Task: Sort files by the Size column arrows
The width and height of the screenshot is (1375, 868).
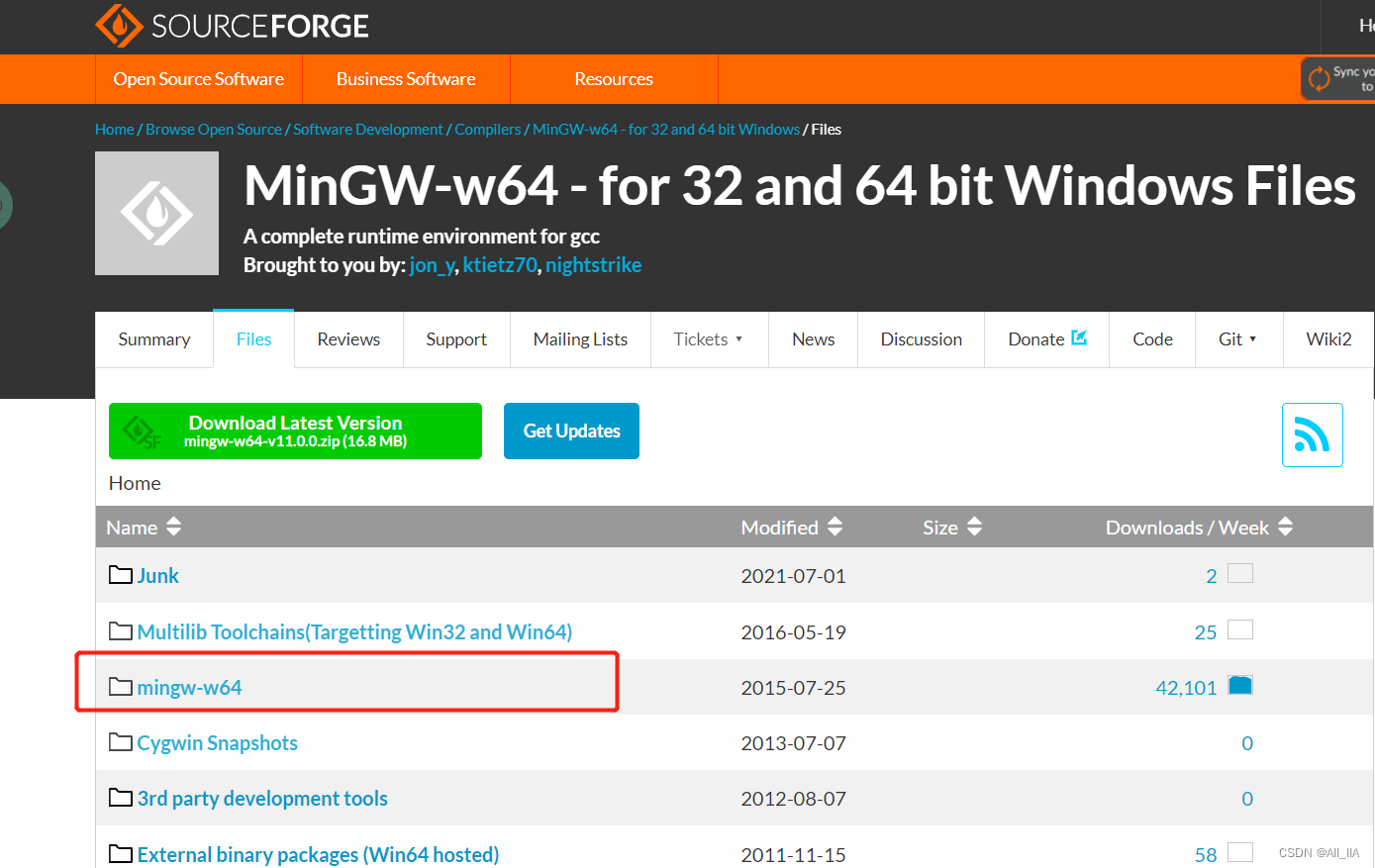Action: point(975,527)
